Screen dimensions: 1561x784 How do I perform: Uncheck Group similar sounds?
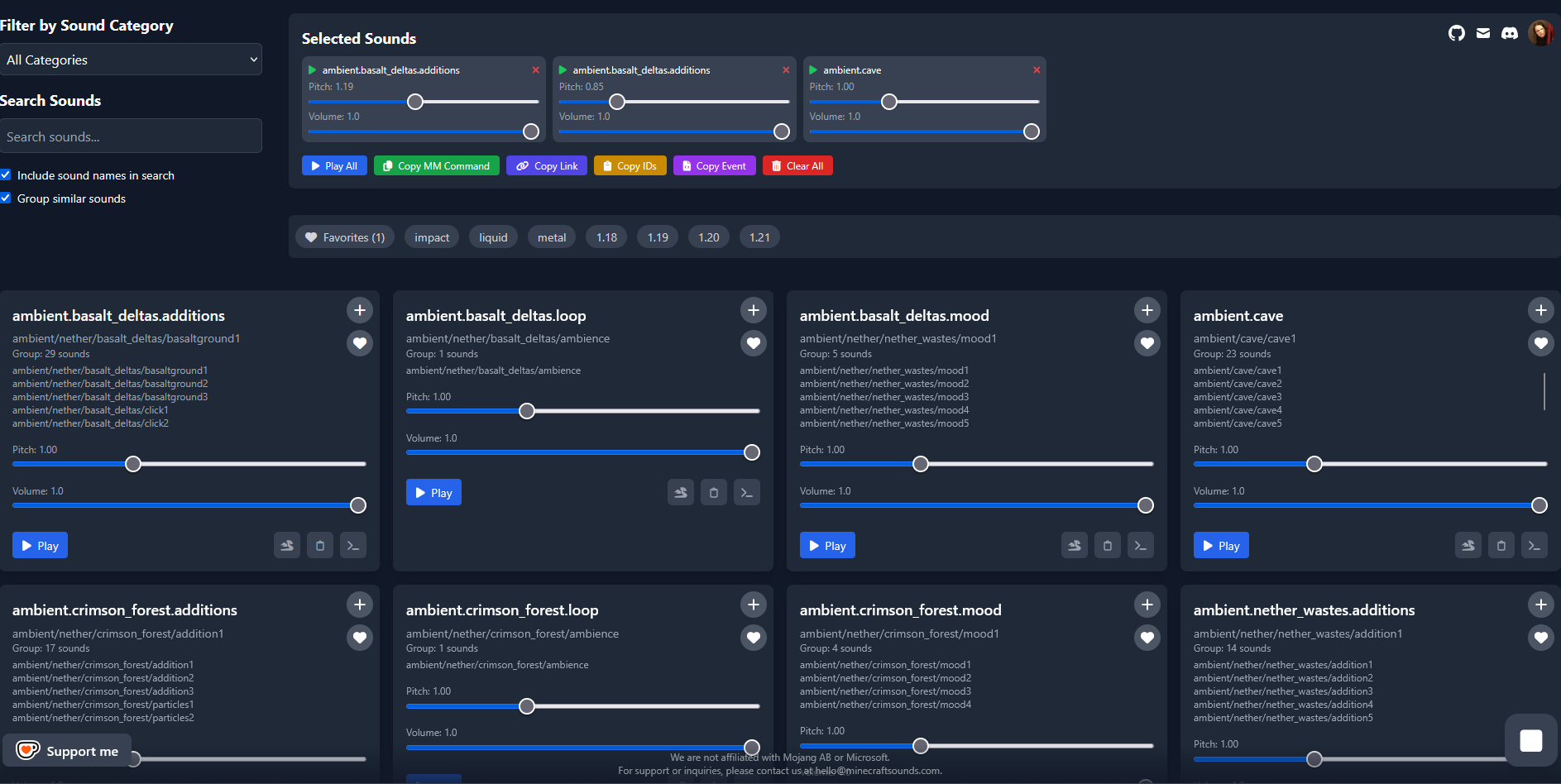pyautogui.click(x=6, y=198)
